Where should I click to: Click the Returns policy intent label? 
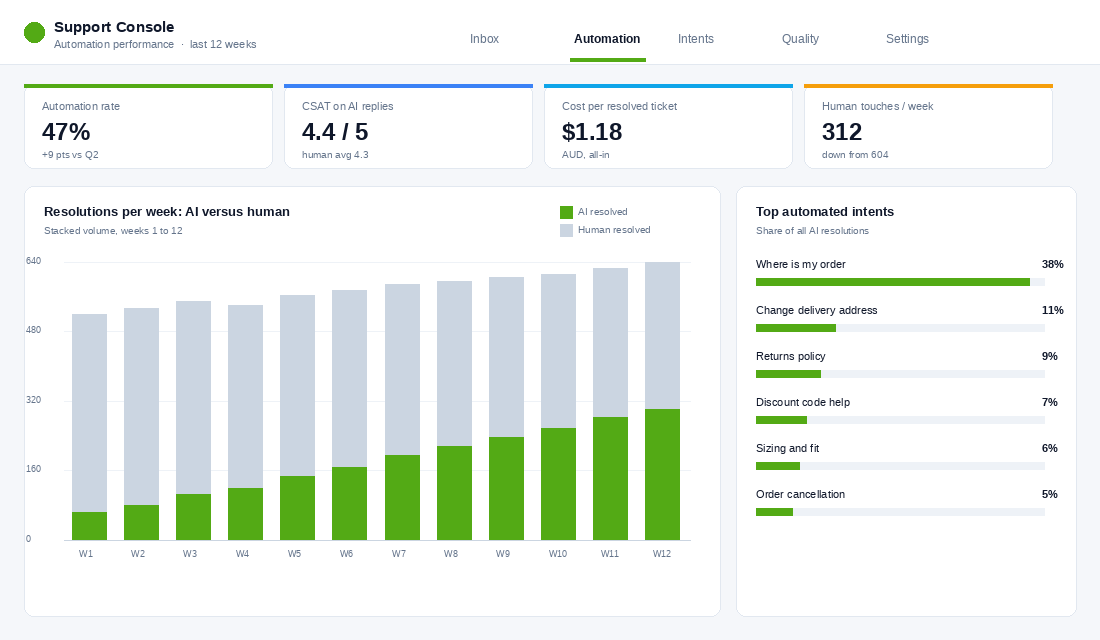pyautogui.click(x=791, y=356)
